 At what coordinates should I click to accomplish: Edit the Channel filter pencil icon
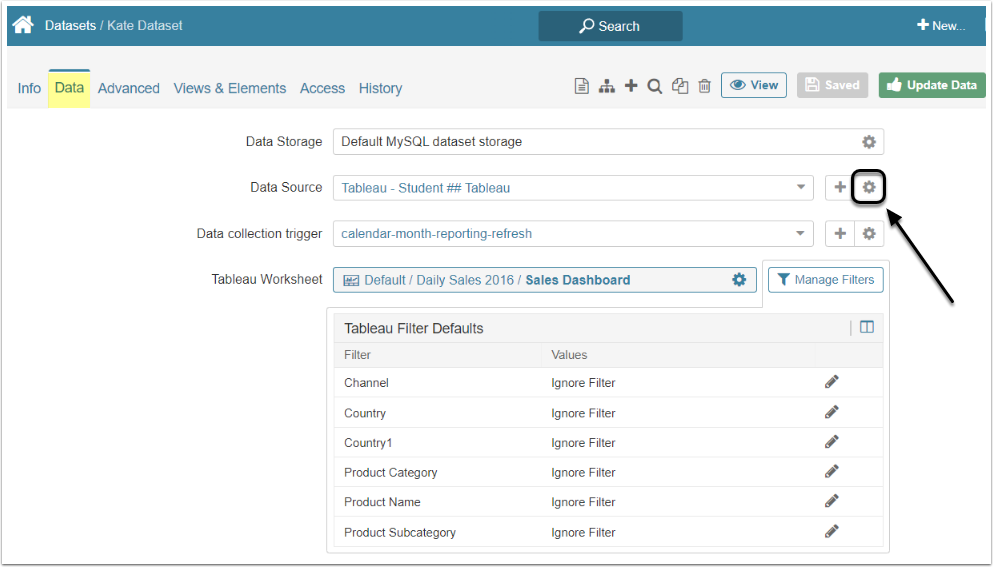(x=831, y=382)
